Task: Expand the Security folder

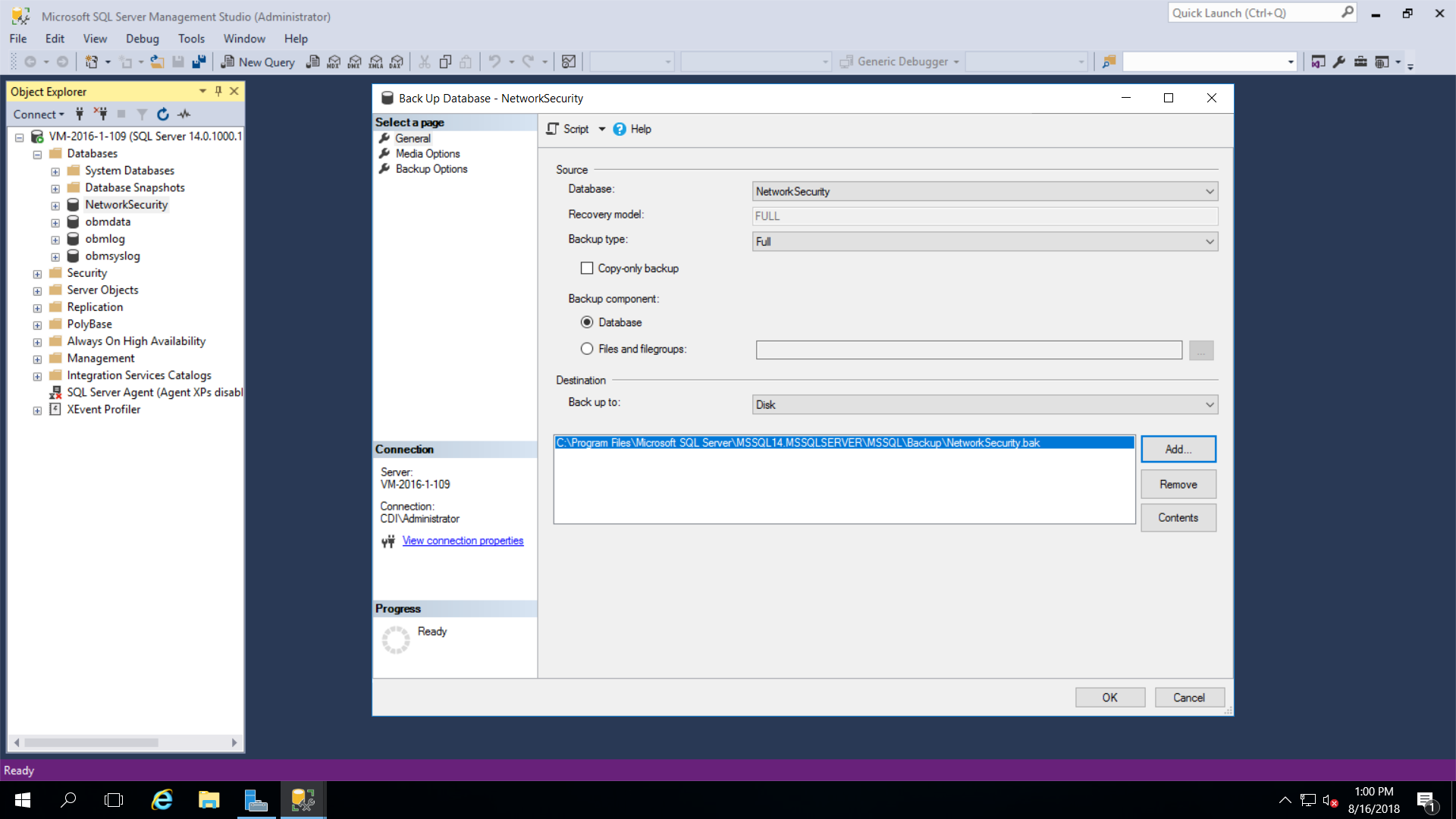Action: [x=37, y=274]
